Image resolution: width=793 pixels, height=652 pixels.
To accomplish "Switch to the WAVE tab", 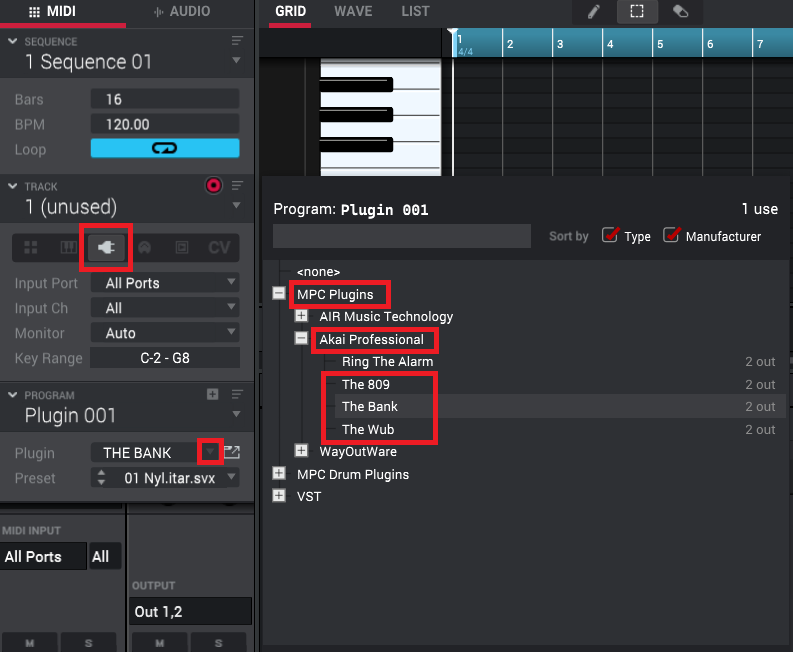I will [x=353, y=11].
